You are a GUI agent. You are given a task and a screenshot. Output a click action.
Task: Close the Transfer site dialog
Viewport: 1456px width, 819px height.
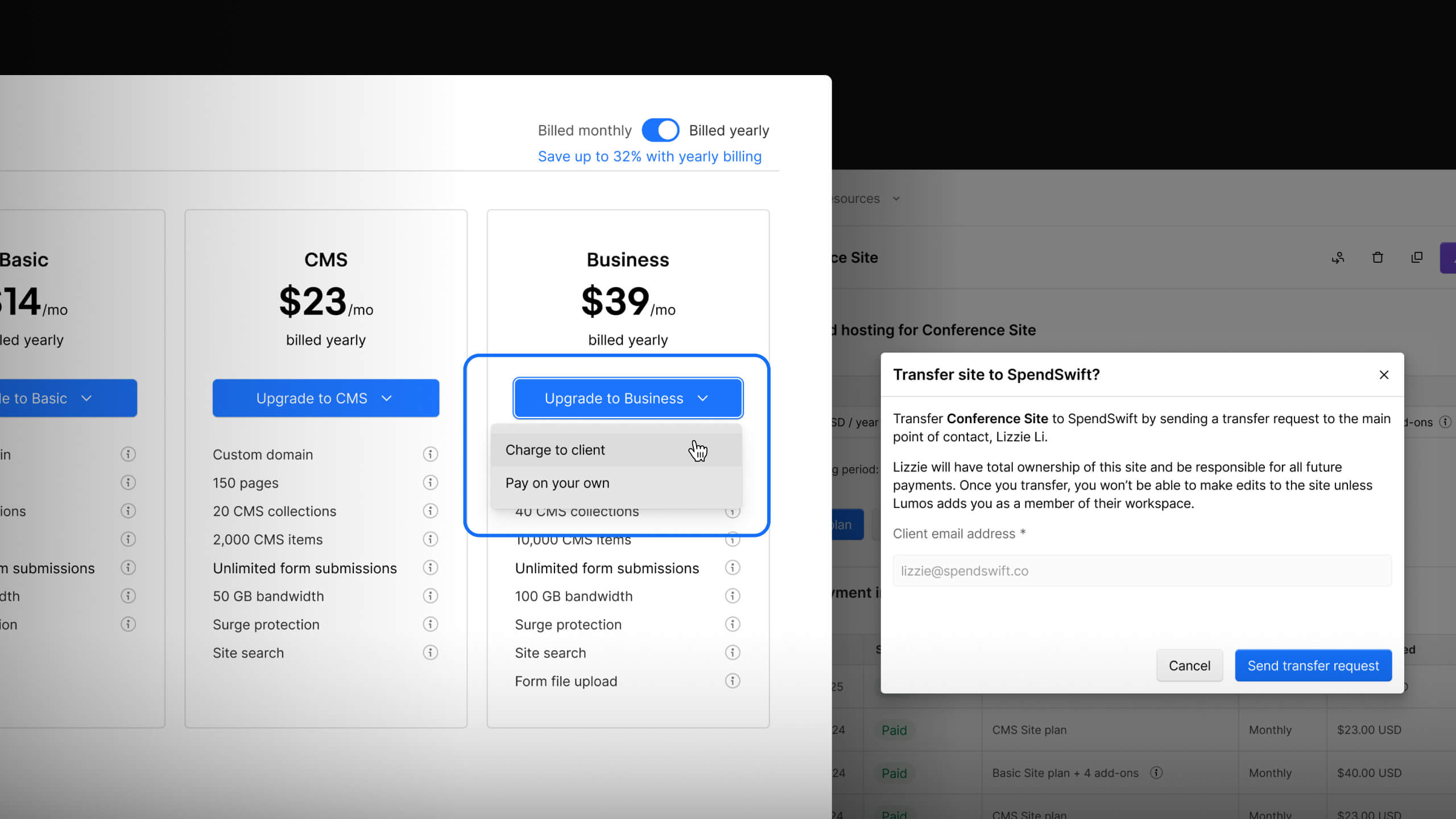tap(1384, 375)
